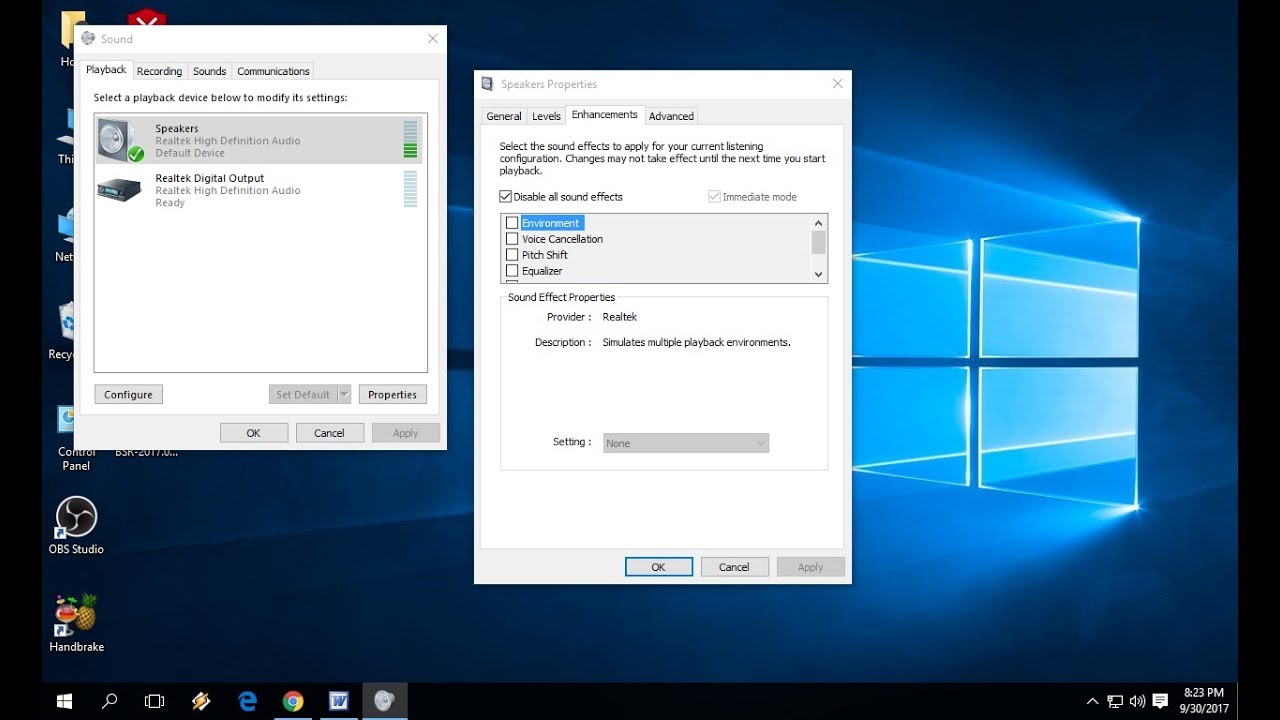Open the General tab in Speakers Properties

[504, 116]
